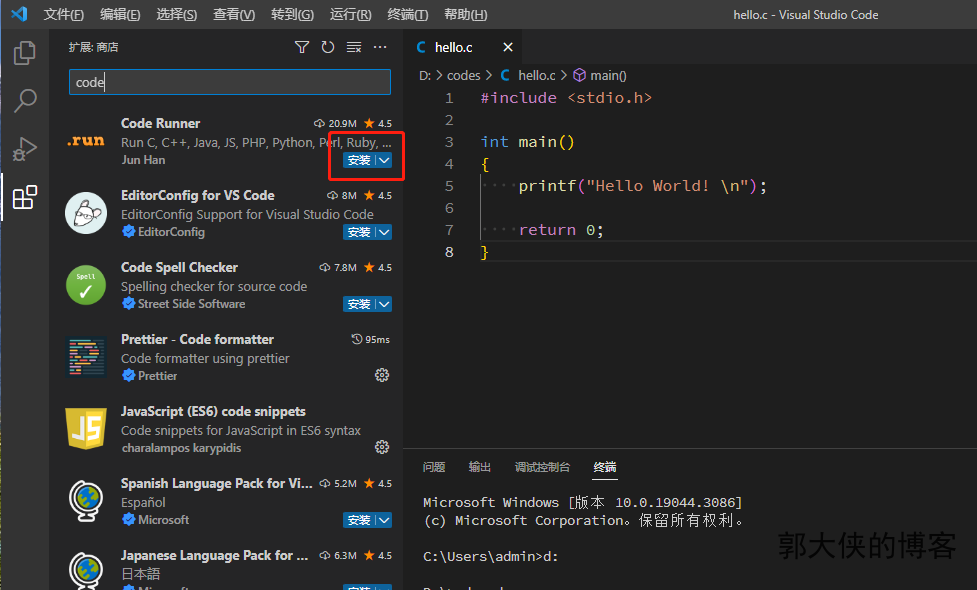Place cursor on 'return 0;' line

coord(561,230)
